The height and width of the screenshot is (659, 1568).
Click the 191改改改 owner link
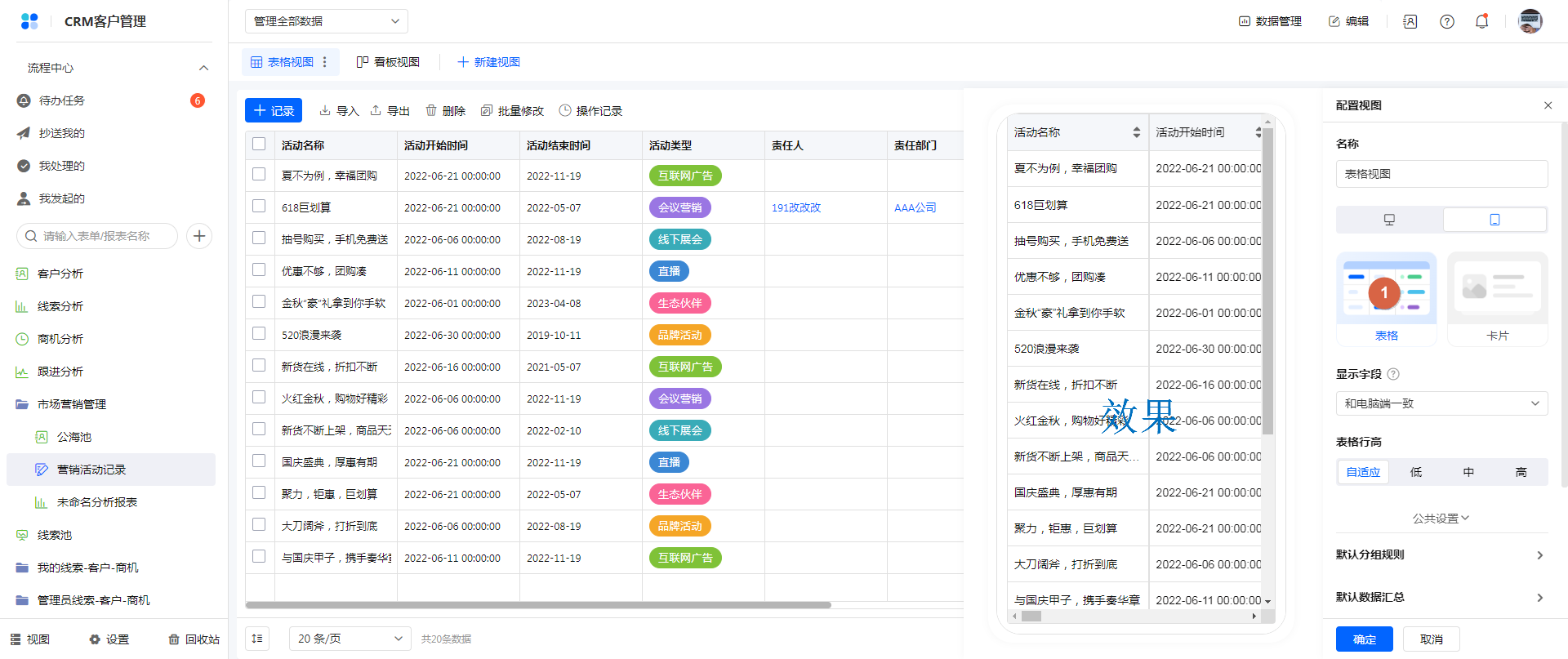[795, 207]
